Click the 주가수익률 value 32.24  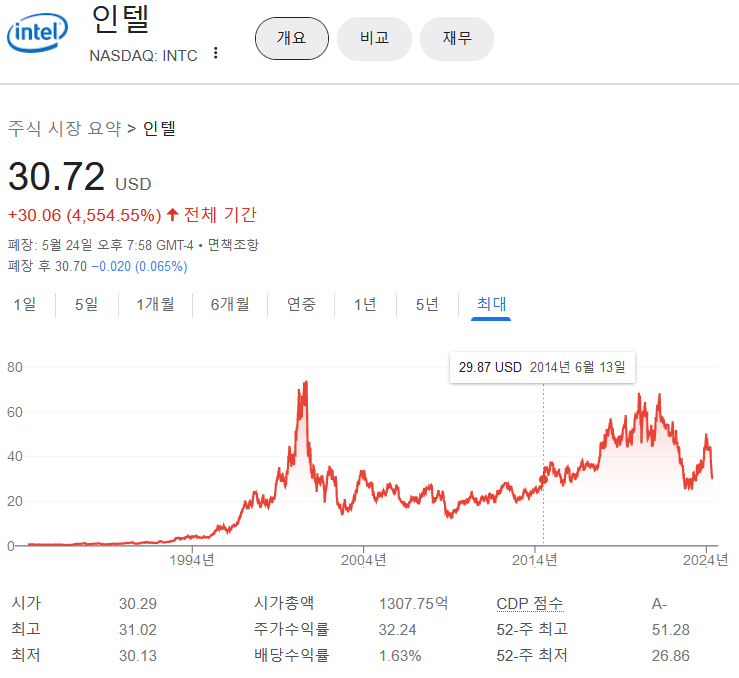(x=397, y=630)
